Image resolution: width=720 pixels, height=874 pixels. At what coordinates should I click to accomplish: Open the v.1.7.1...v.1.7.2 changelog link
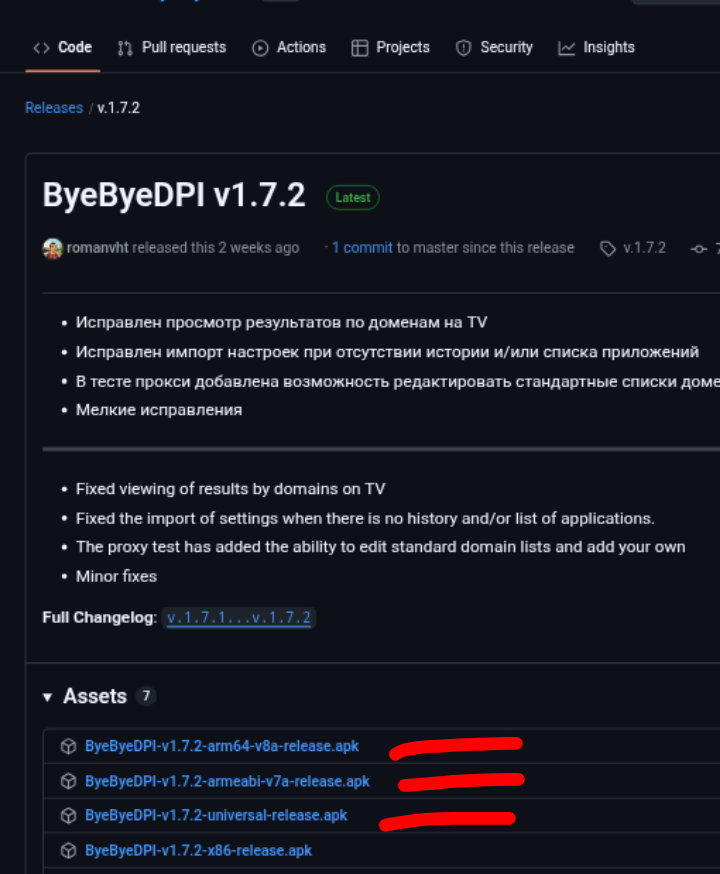[239, 618]
